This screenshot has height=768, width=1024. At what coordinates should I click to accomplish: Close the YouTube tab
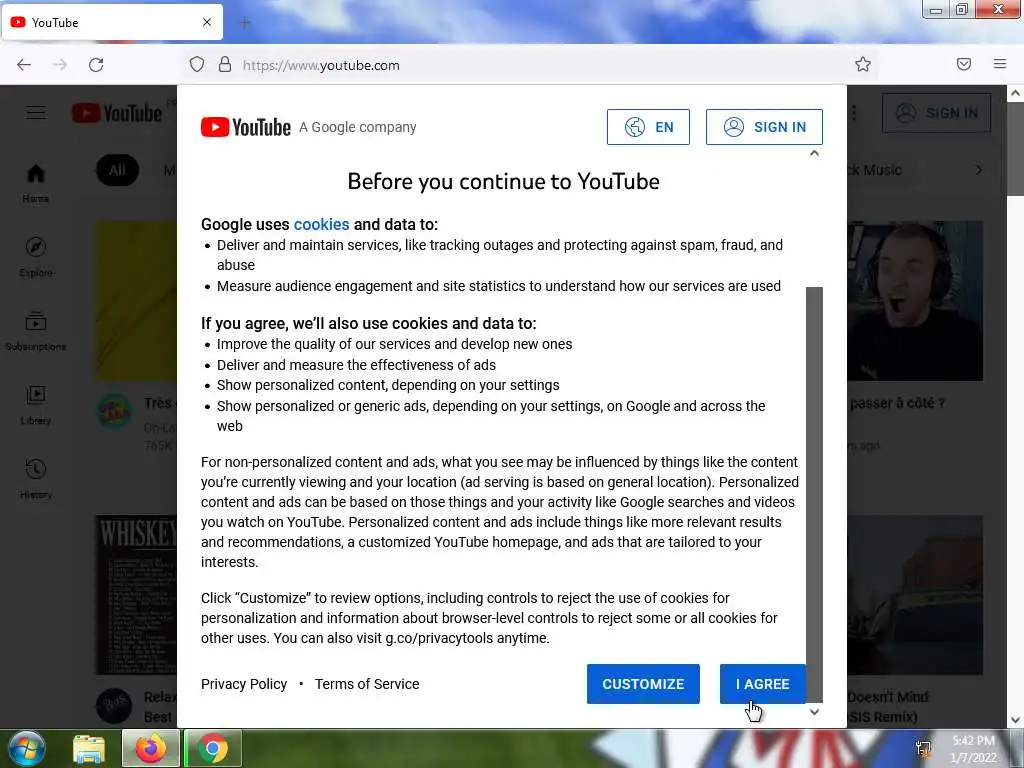[x=207, y=22]
